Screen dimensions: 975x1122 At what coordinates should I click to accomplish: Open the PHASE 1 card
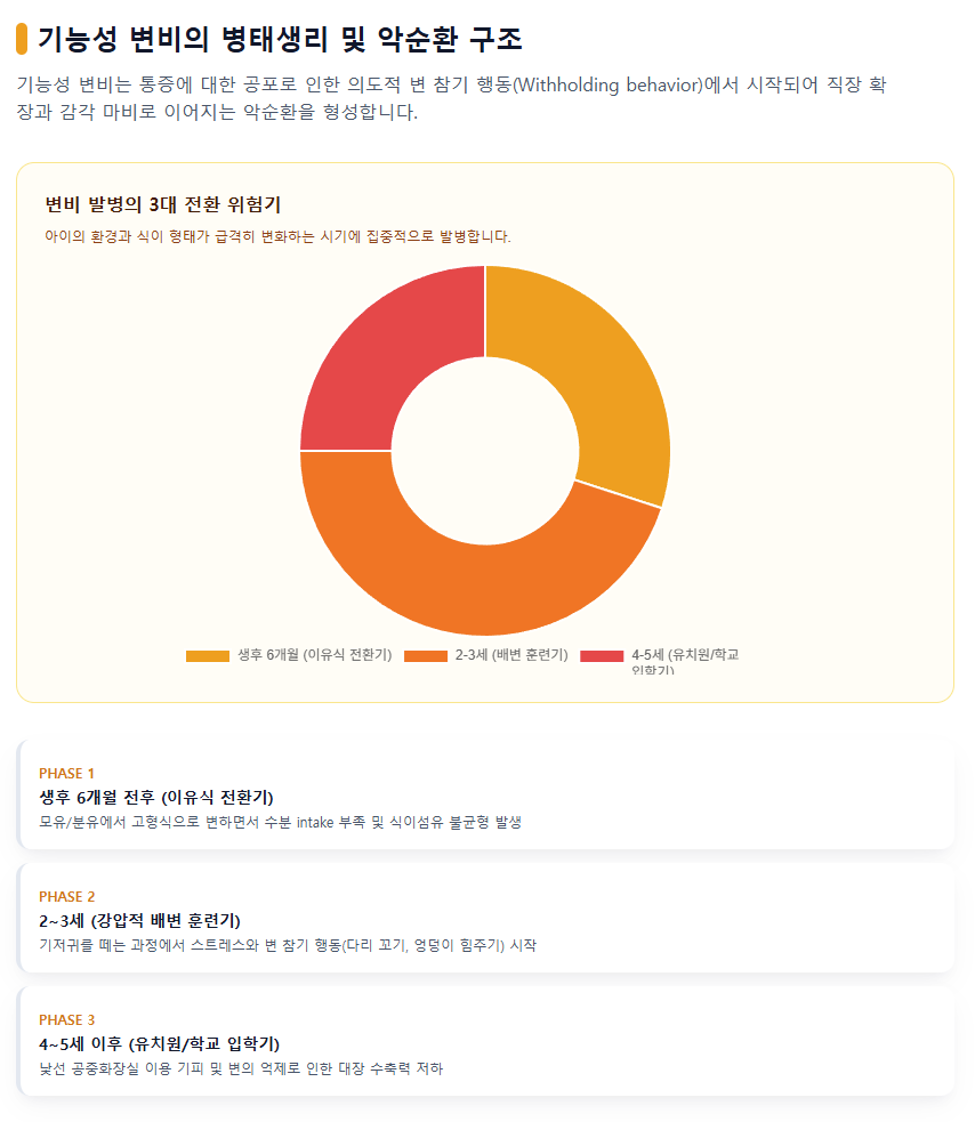[486, 795]
